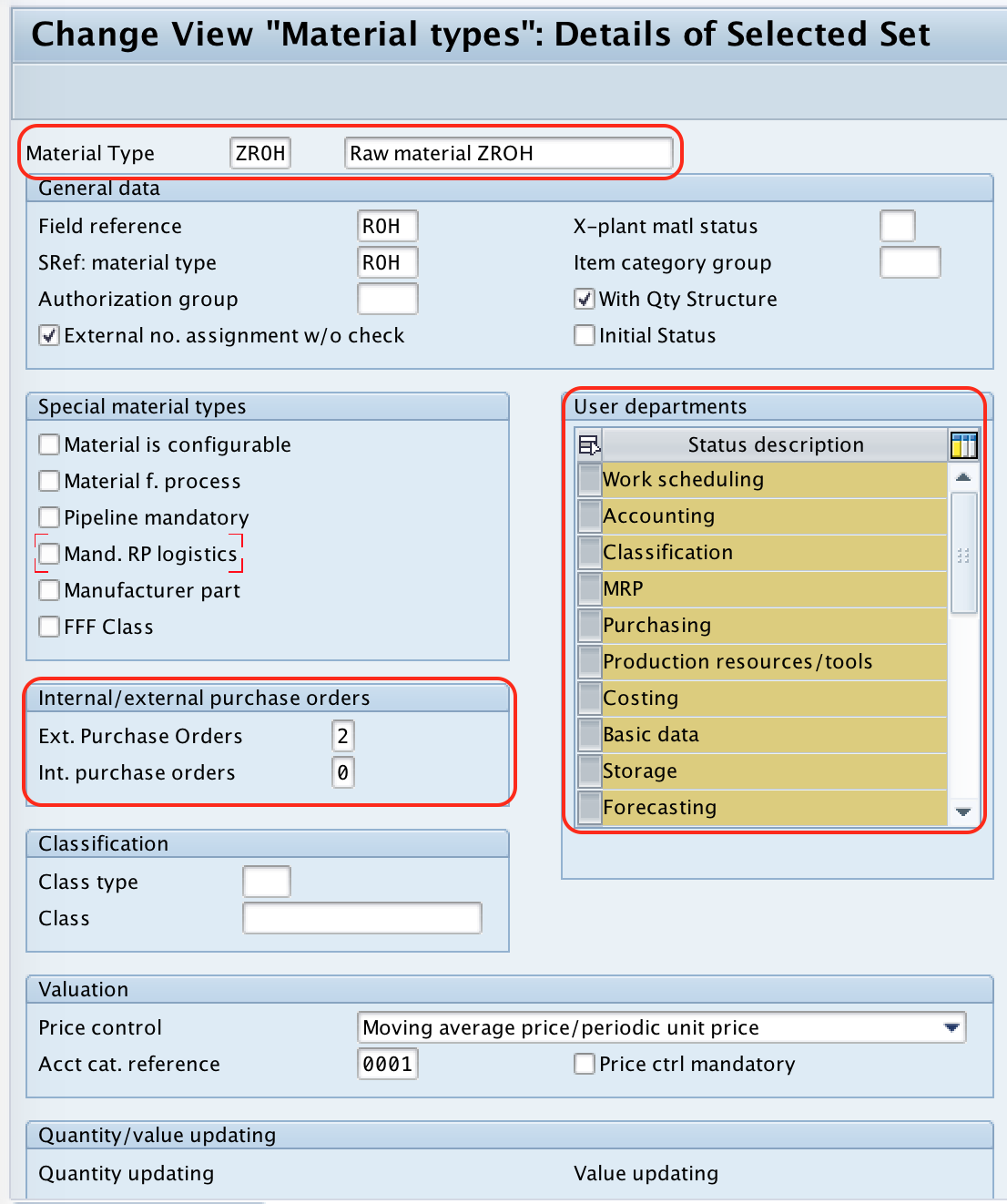The image size is (1007, 1204).
Task: Uncheck External no. assignment w/o check
Action: coord(48,334)
